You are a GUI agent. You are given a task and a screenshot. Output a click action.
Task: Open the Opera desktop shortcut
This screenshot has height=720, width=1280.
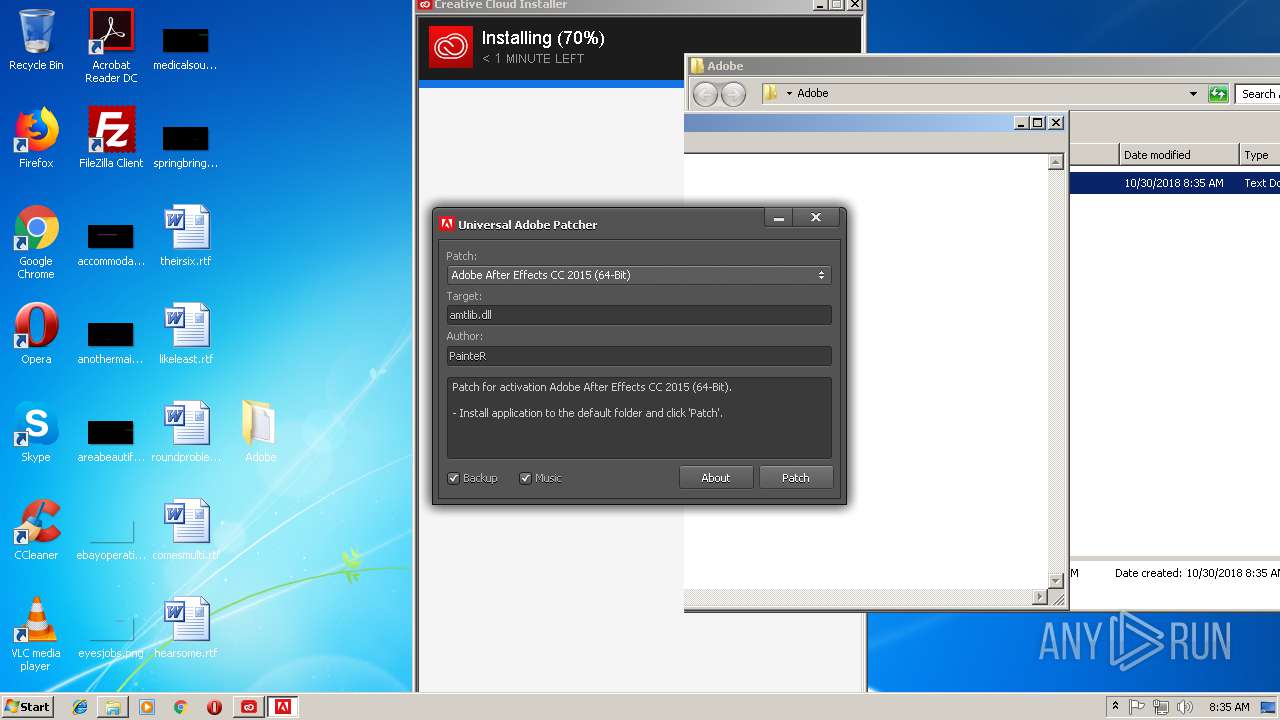coord(36,334)
